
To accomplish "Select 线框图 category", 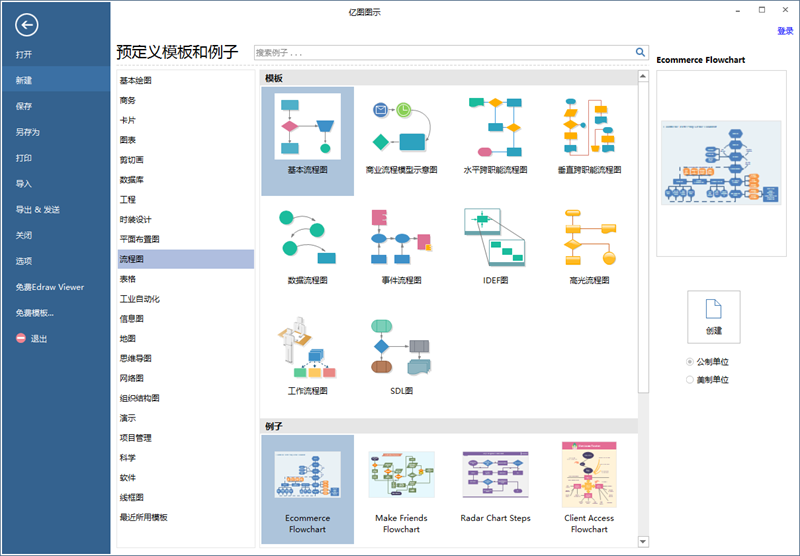I will coord(132,497).
